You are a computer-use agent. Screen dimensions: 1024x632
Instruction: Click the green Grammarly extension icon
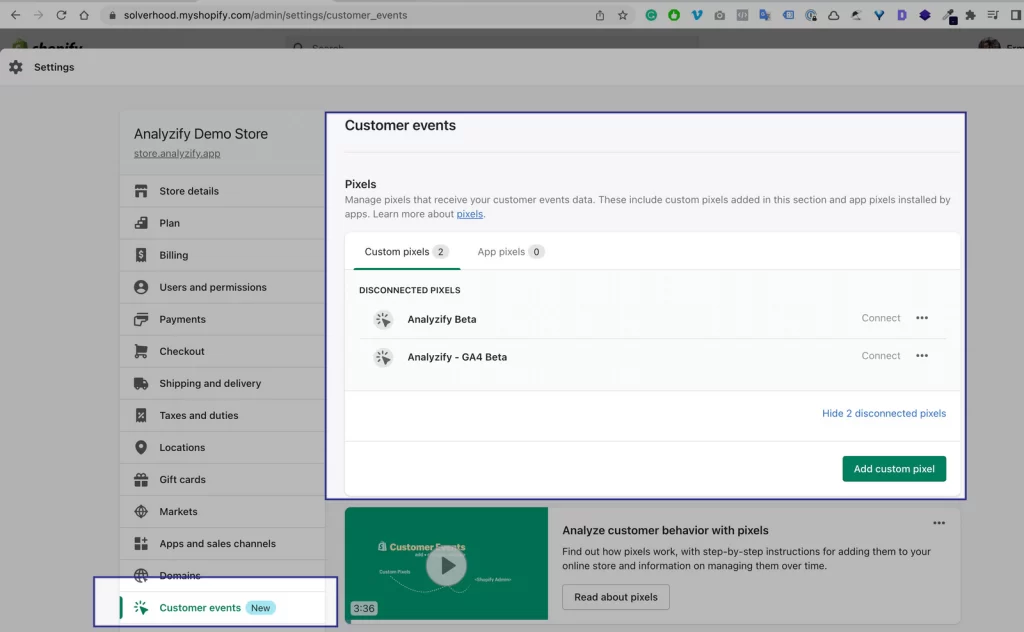pyautogui.click(x=651, y=15)
